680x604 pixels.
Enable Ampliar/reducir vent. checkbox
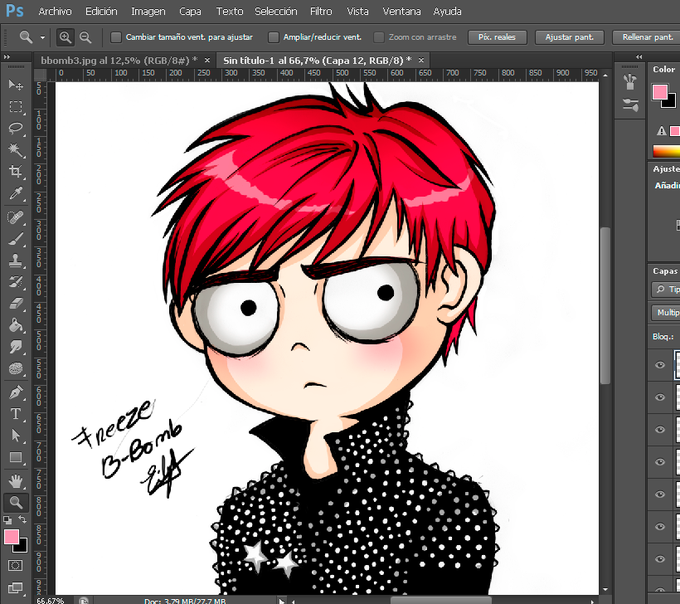point(273,37)
